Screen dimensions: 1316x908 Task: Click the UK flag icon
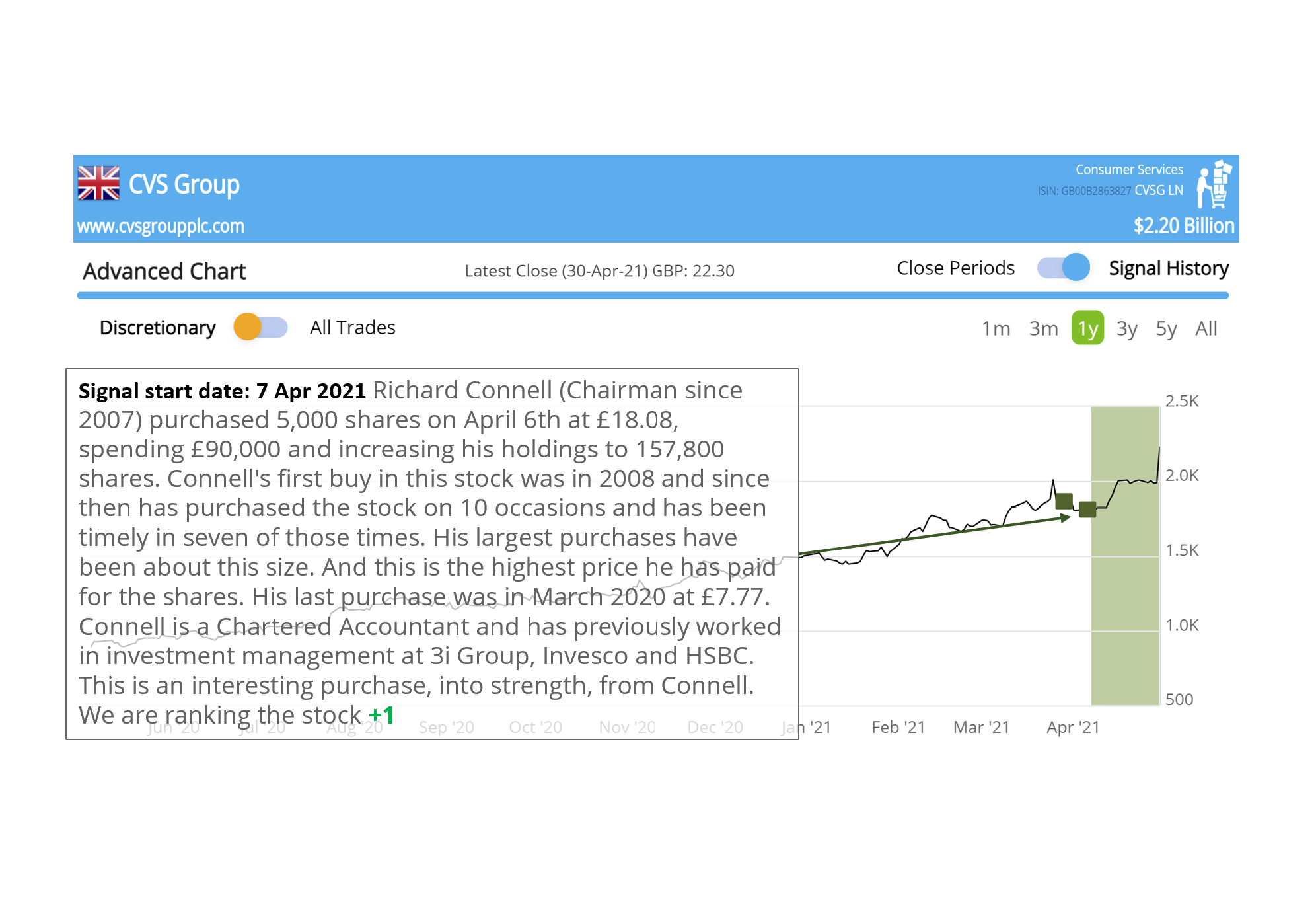[98, 183]
